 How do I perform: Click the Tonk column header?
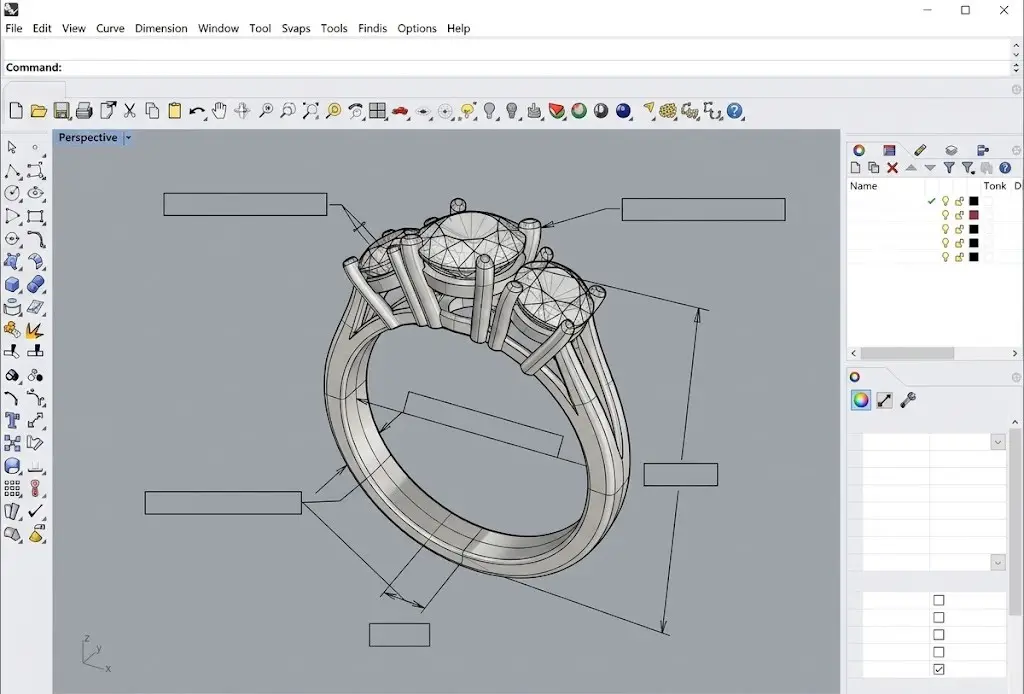(x=995, y=186)
